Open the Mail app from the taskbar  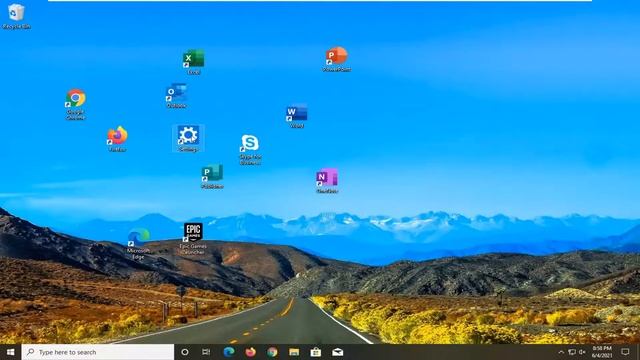tap(338, 352)
